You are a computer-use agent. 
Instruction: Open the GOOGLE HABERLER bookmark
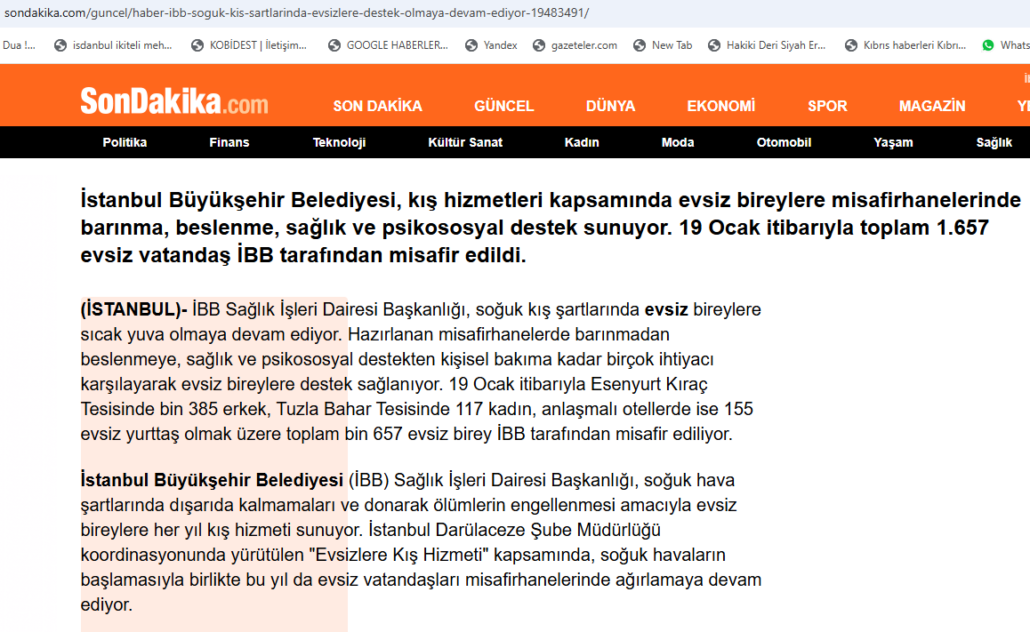(387, 45)
